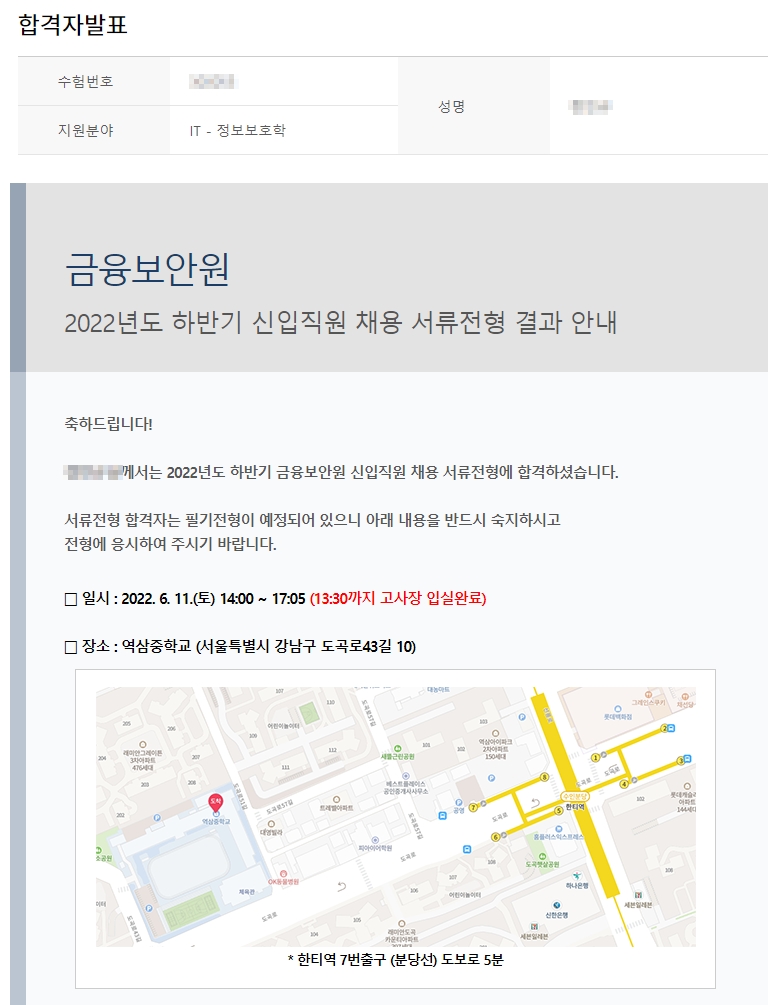This screenshot has width=768, height=1005.
Task: Click the 대영빌라 building icon
Action: [x=271, y=824]
